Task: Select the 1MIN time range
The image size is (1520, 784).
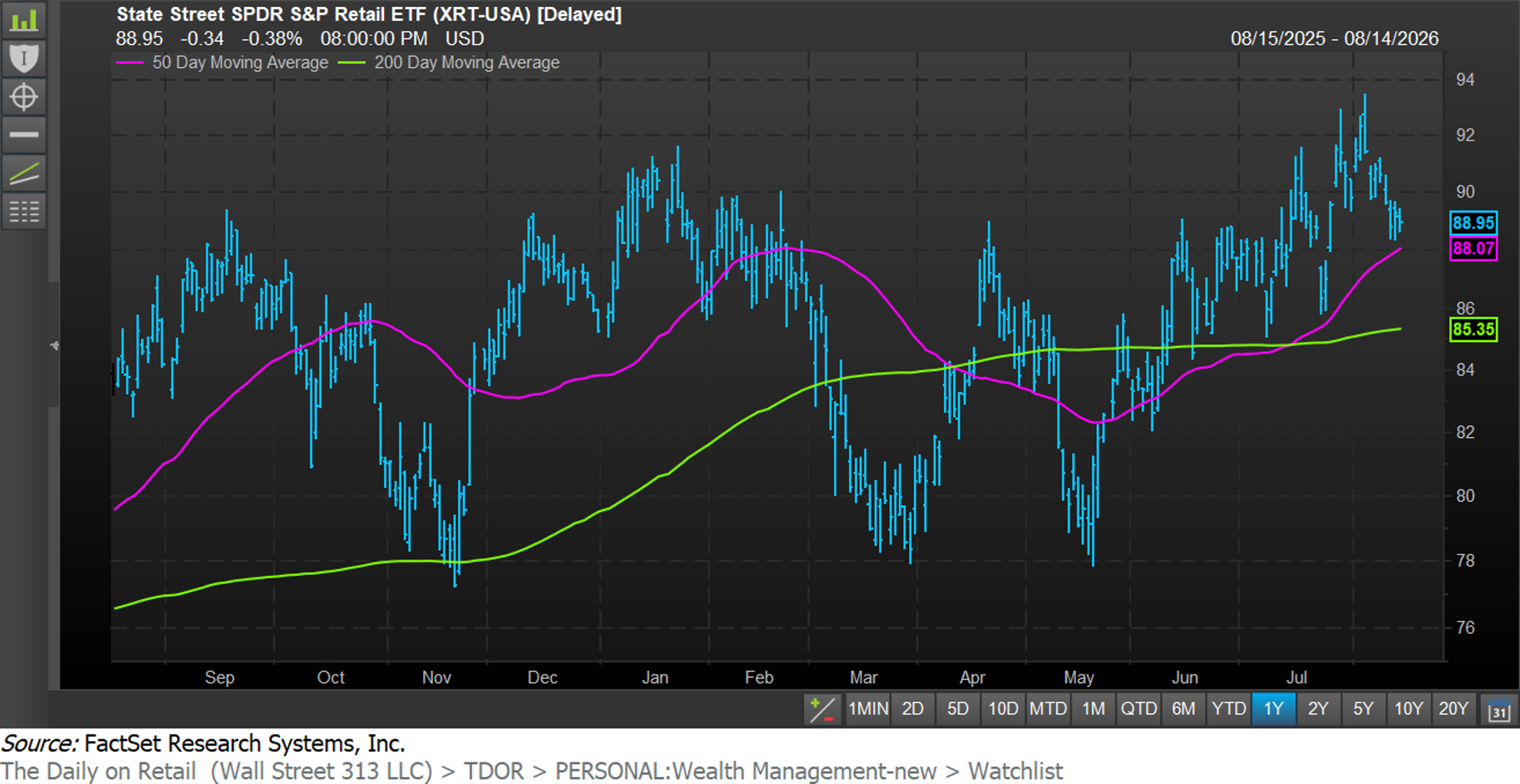Action: click(868, 708)
